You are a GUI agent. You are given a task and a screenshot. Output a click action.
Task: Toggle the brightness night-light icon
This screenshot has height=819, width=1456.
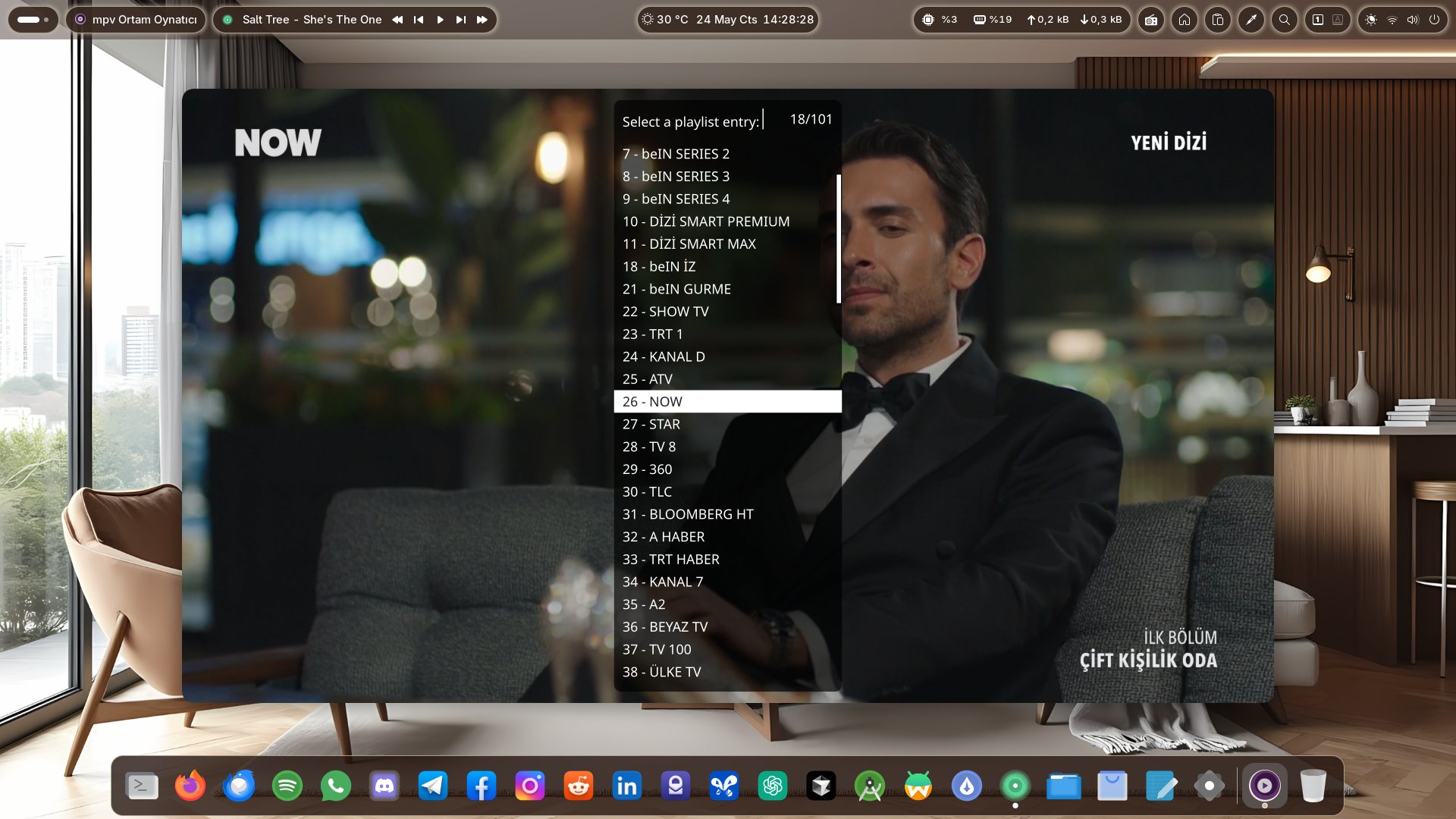click(1371, 20)
